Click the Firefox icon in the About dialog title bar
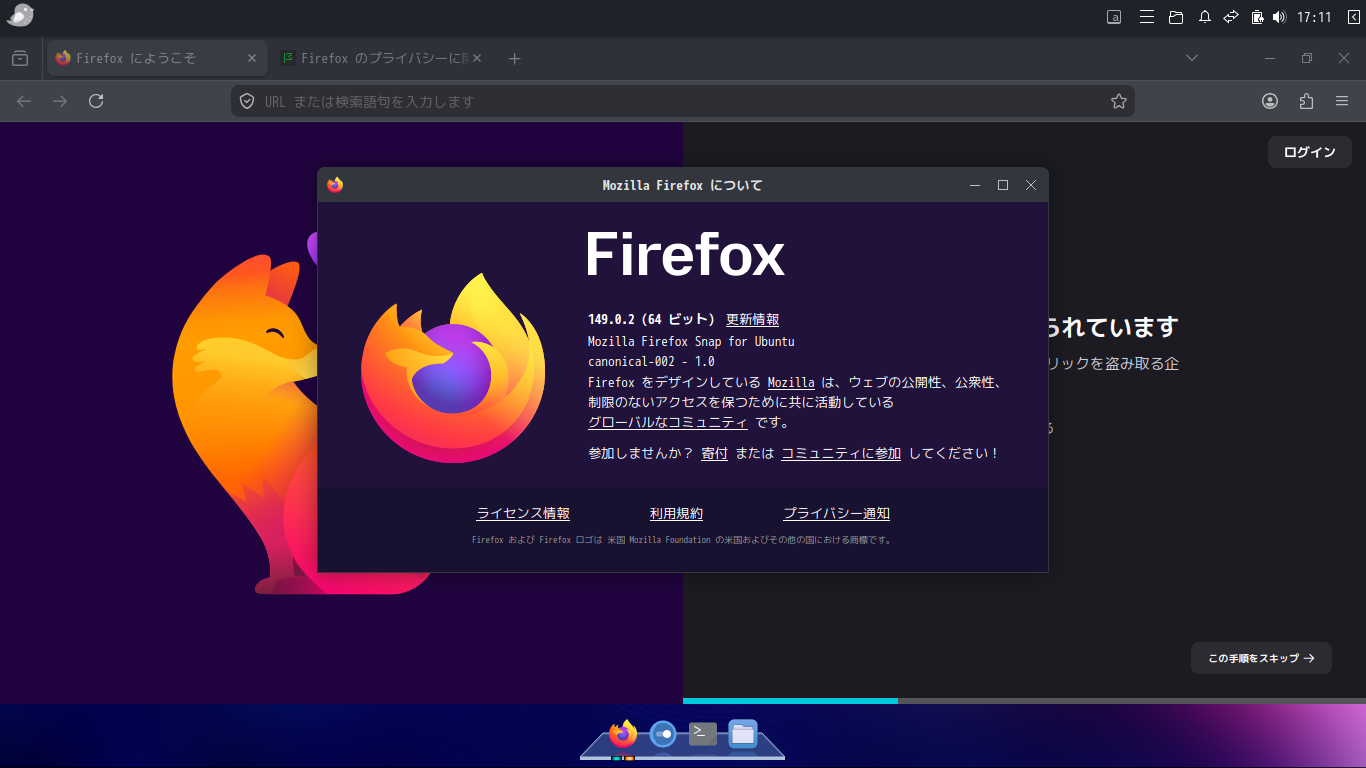Screen dimensions: 1366x768 (x=335, y=185)
